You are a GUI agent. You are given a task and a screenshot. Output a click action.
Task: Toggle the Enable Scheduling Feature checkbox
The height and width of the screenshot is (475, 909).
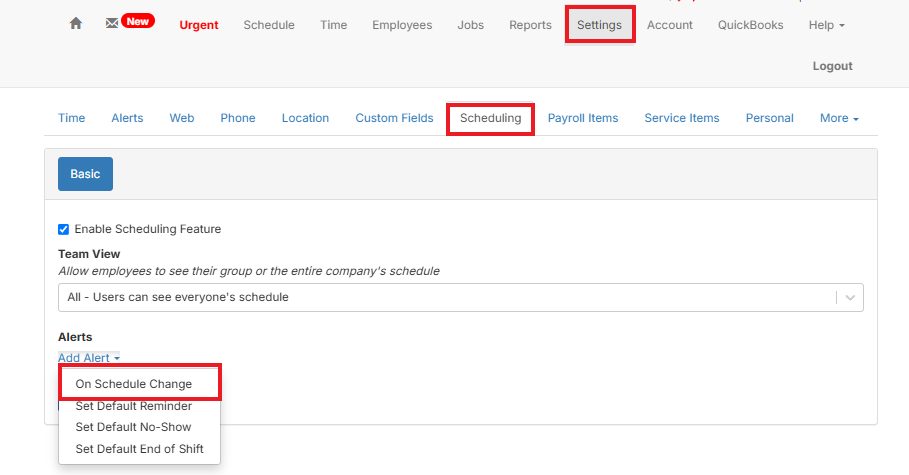(64, 229)
